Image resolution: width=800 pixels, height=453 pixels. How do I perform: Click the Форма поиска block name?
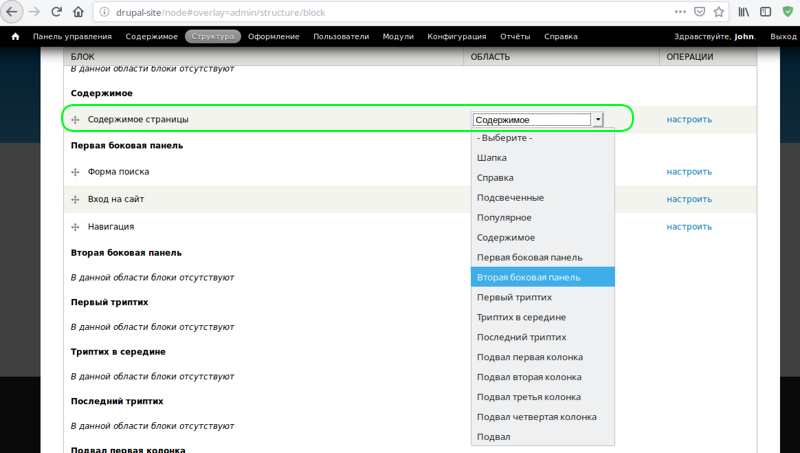(118, 172)
